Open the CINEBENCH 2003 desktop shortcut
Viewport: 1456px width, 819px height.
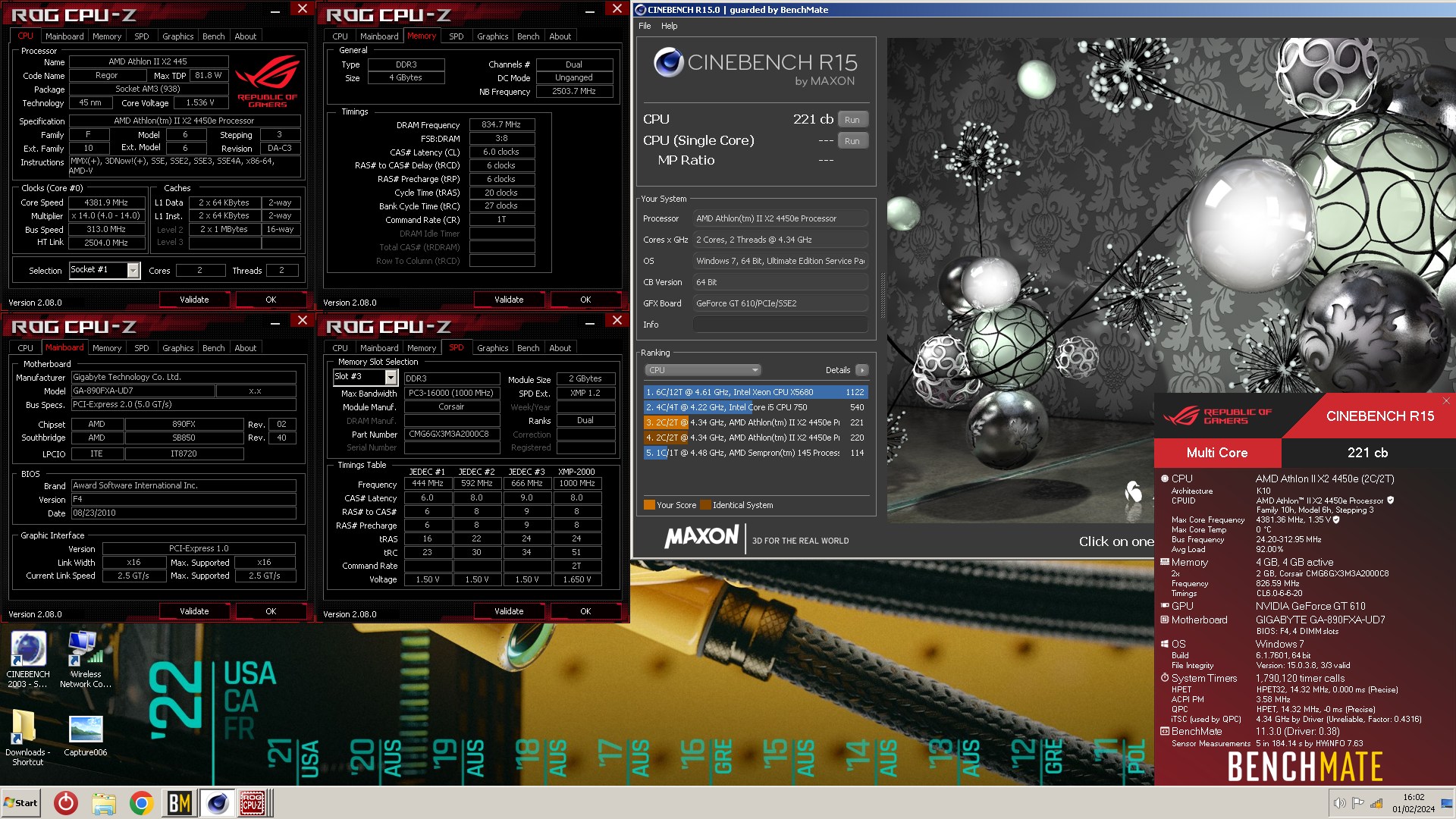pyautogui.click(x=28, y=658)
